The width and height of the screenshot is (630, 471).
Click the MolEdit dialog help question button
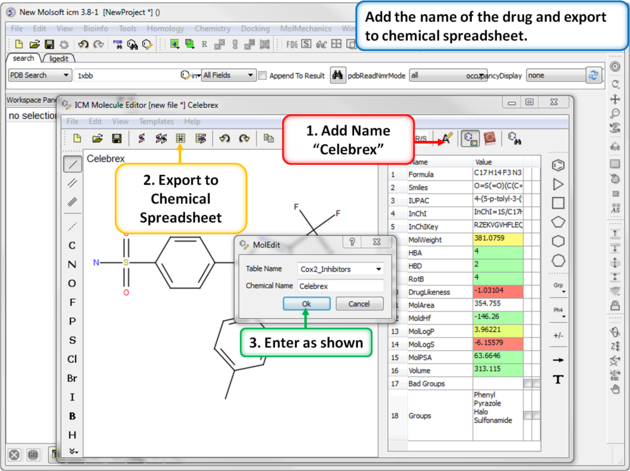[x=352, y=242]
